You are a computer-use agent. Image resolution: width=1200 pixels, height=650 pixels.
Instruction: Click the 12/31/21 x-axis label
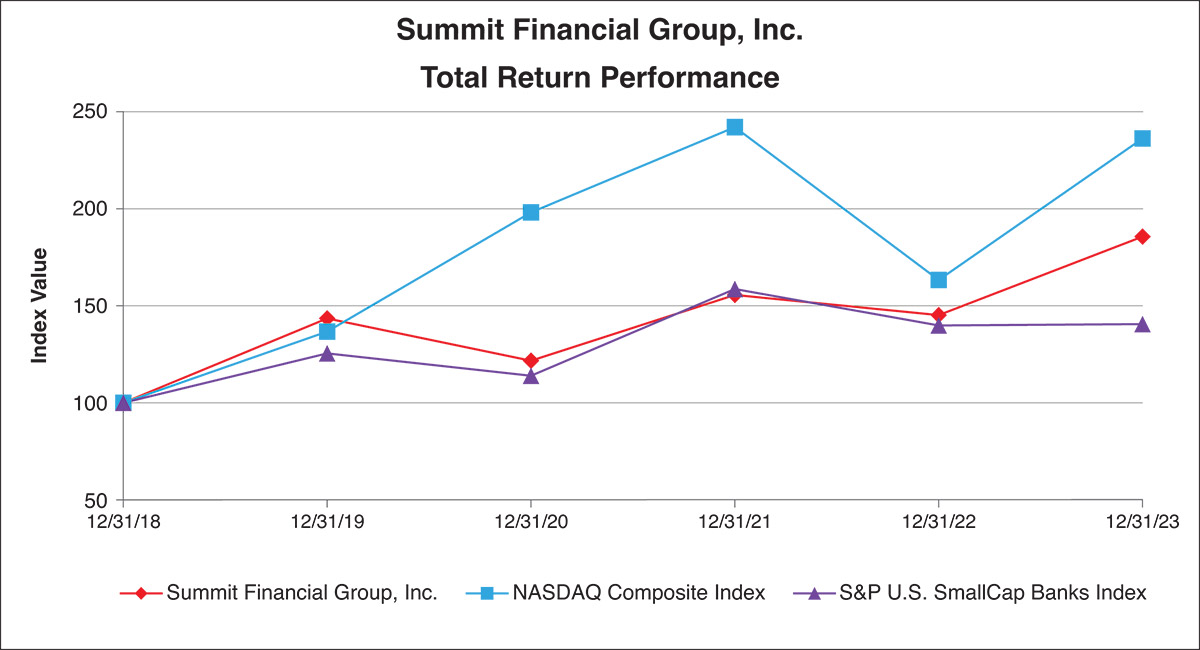click(x=735, y=520)
